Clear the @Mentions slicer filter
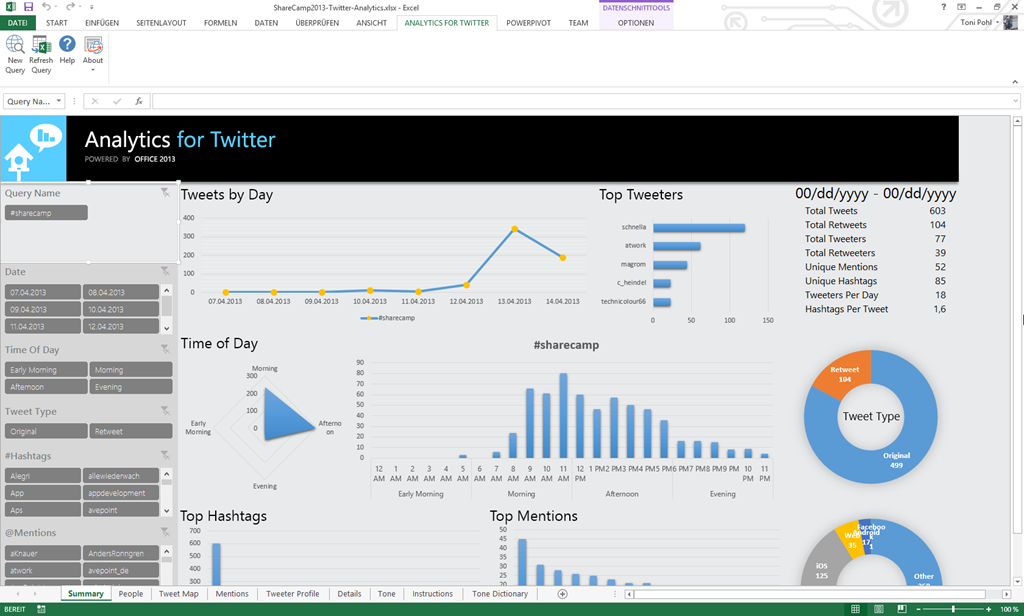1024x616 pixels. (x=165, y=532)
